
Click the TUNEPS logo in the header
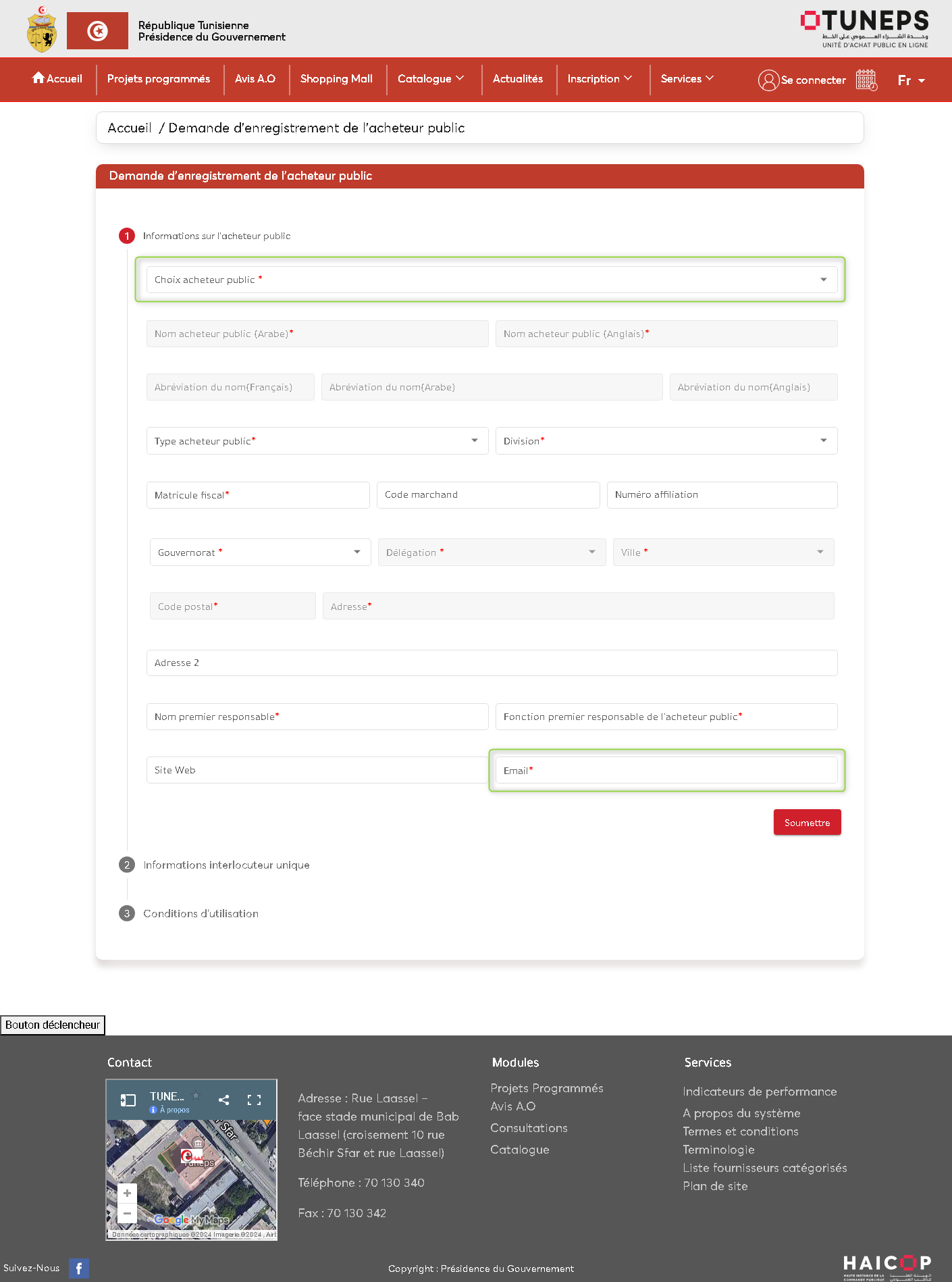(x=865, y=28)
